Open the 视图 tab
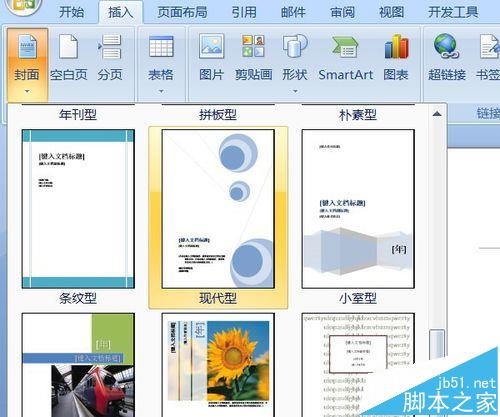The image size is (500, 417). [392, 13]
